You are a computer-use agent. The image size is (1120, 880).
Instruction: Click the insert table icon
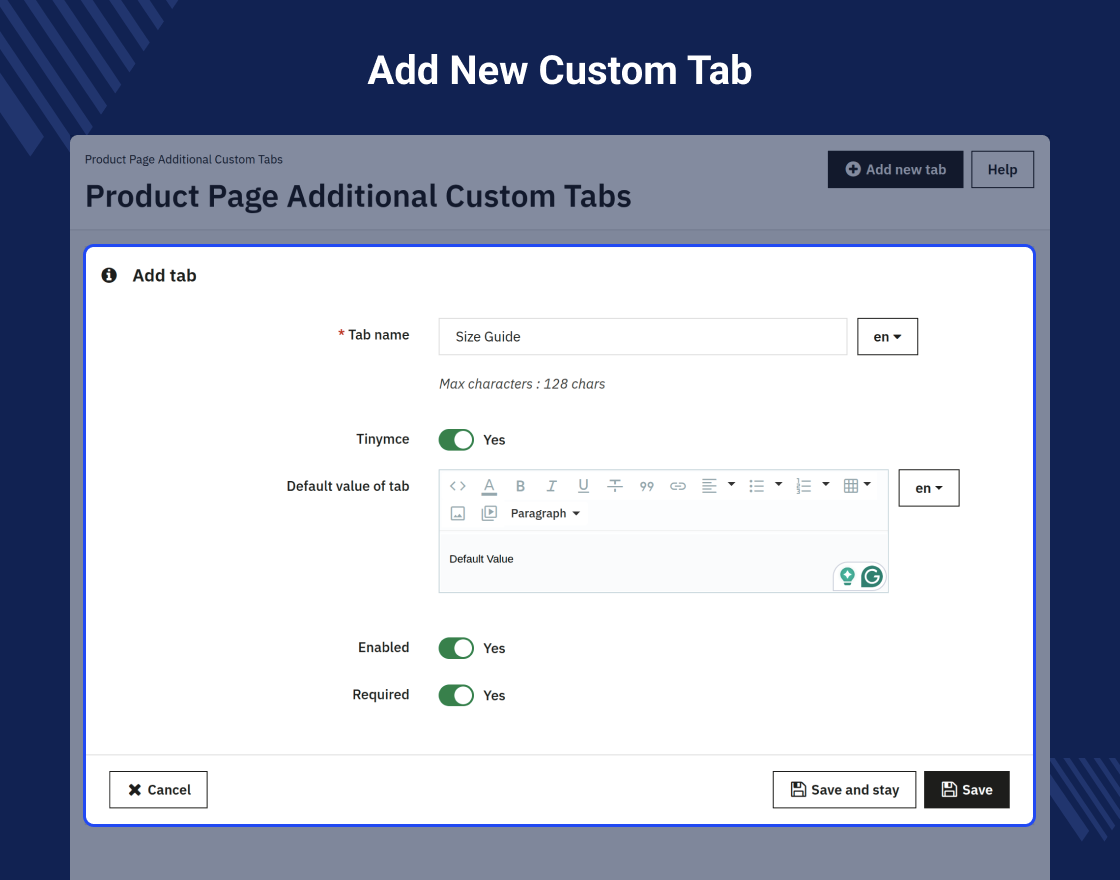coord(851,486)
